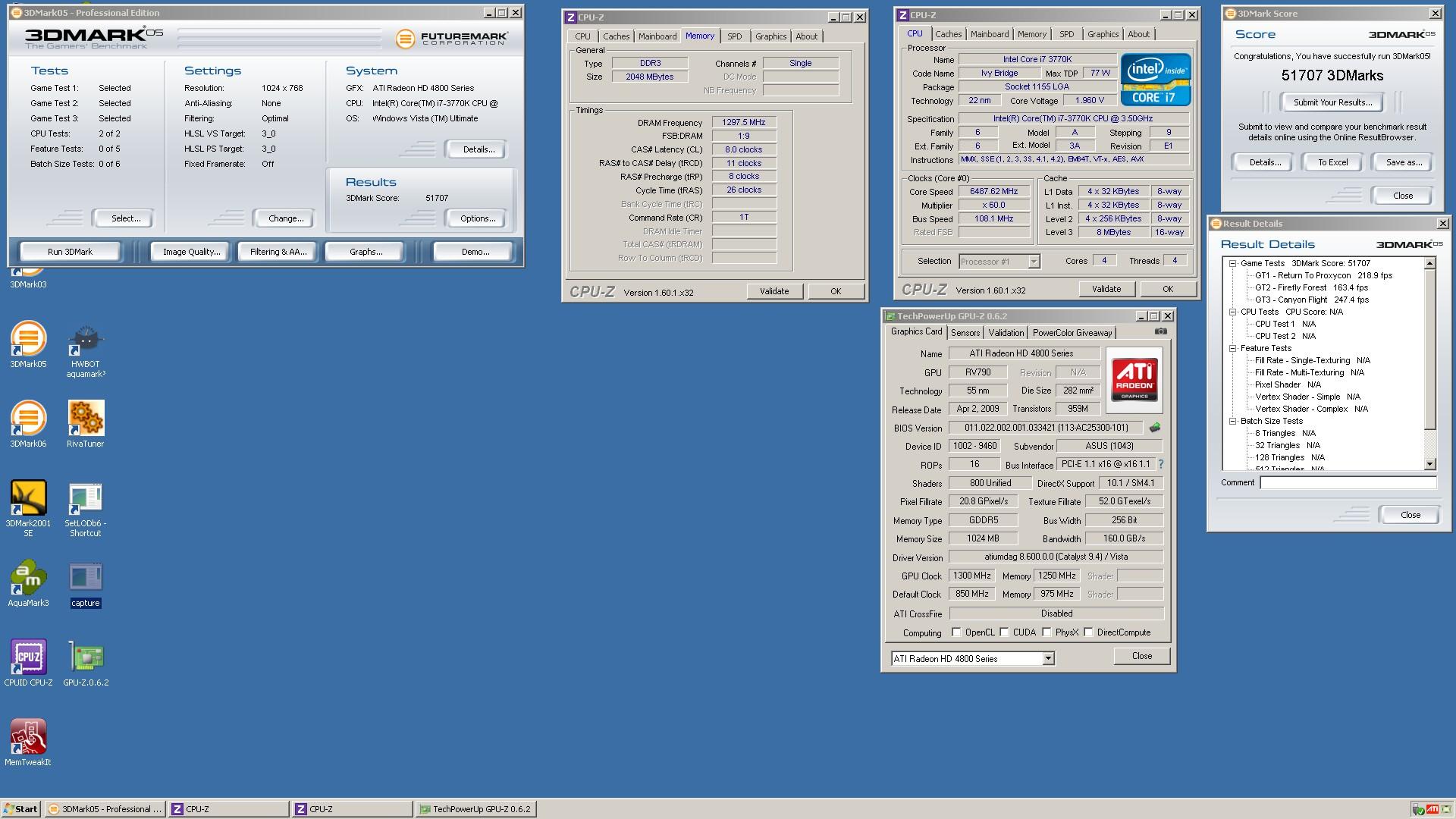This screenshot has height=819, width=1456.
Task: Switch to TechPowerUp GPU-Z taskbar item
Action: pyautogui.click(x=476, y=809)
